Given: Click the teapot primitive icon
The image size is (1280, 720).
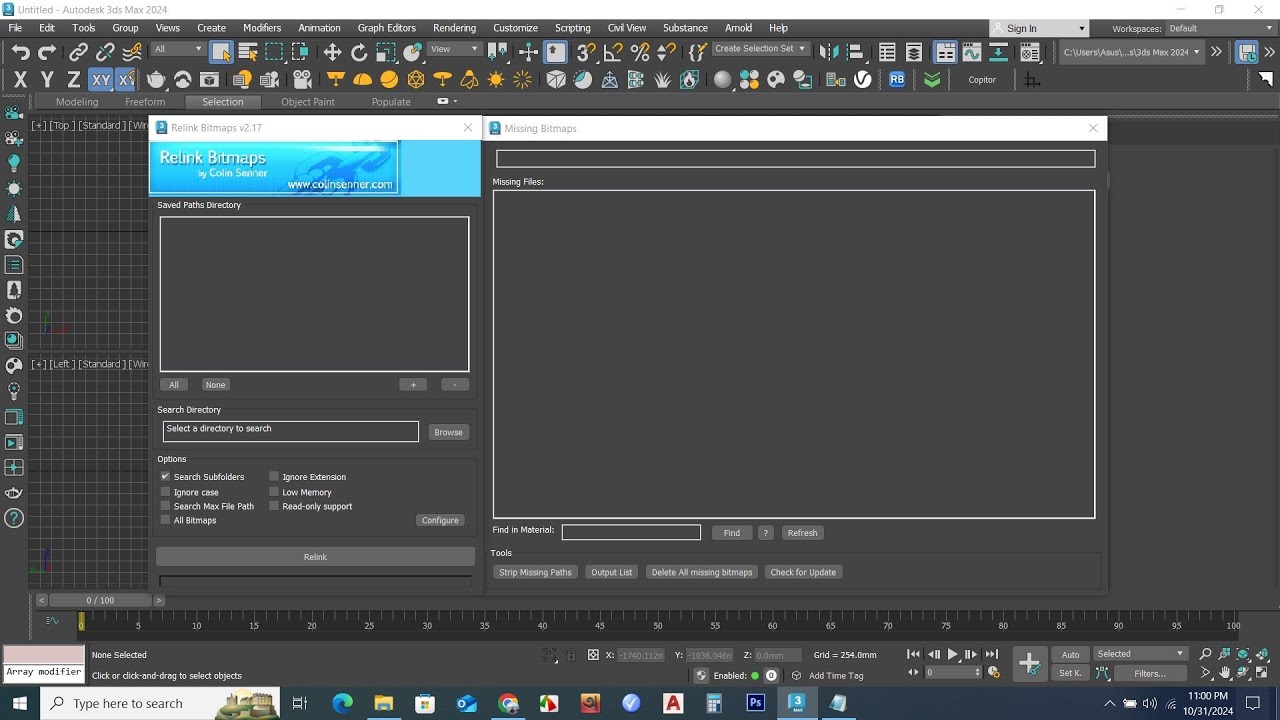Looking at the screenshot, I should (156, 79).
